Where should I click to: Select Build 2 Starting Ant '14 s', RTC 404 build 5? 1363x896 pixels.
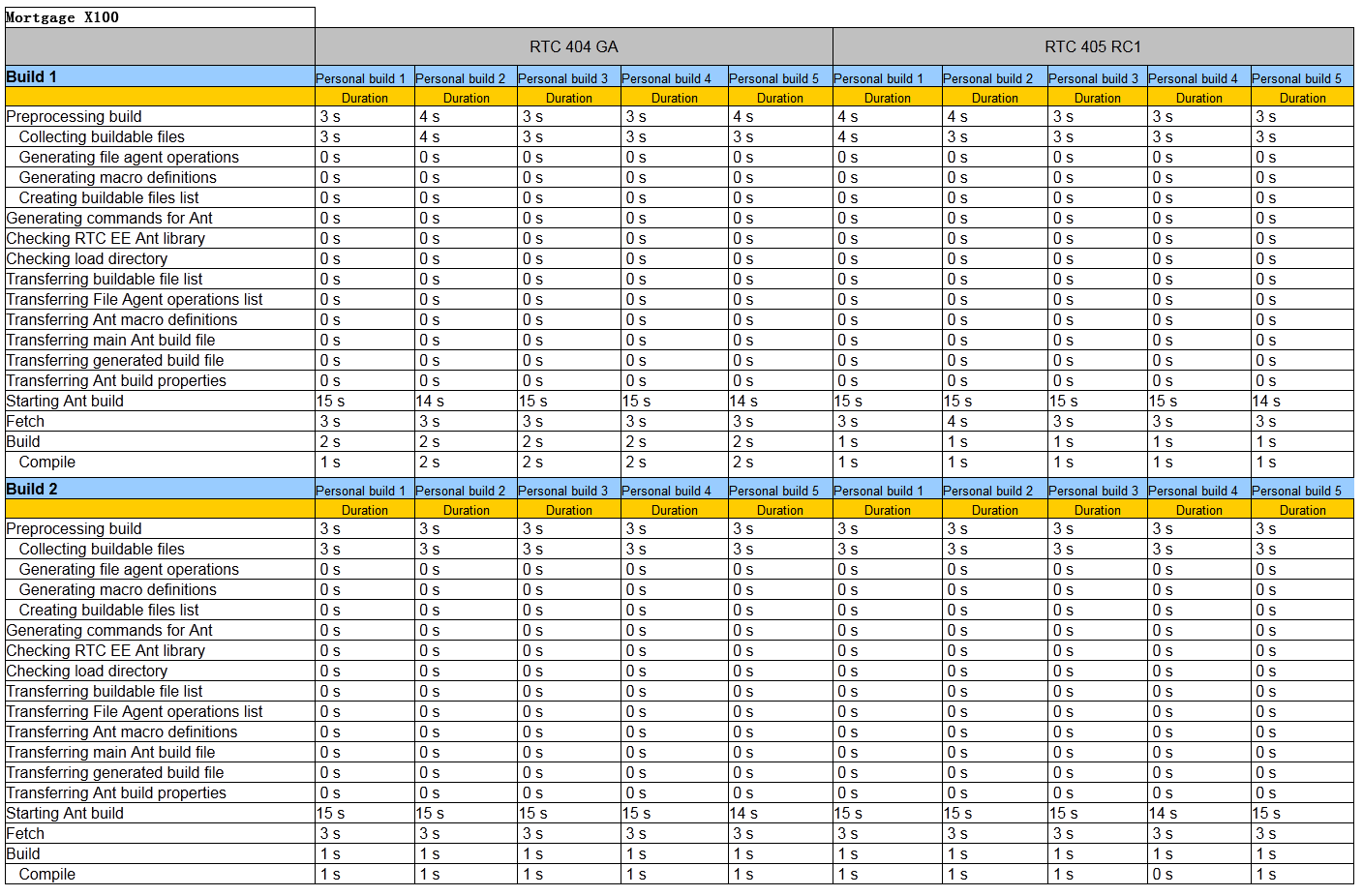pos(743,813)
